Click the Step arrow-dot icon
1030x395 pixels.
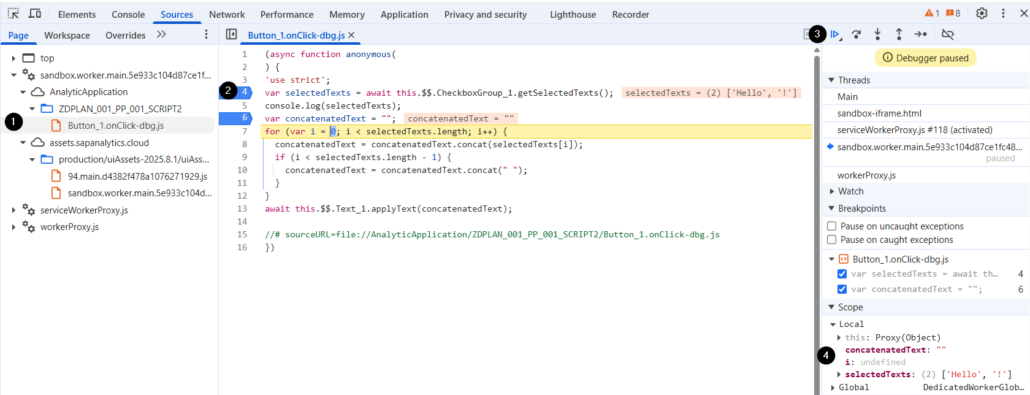coord(920,34)
